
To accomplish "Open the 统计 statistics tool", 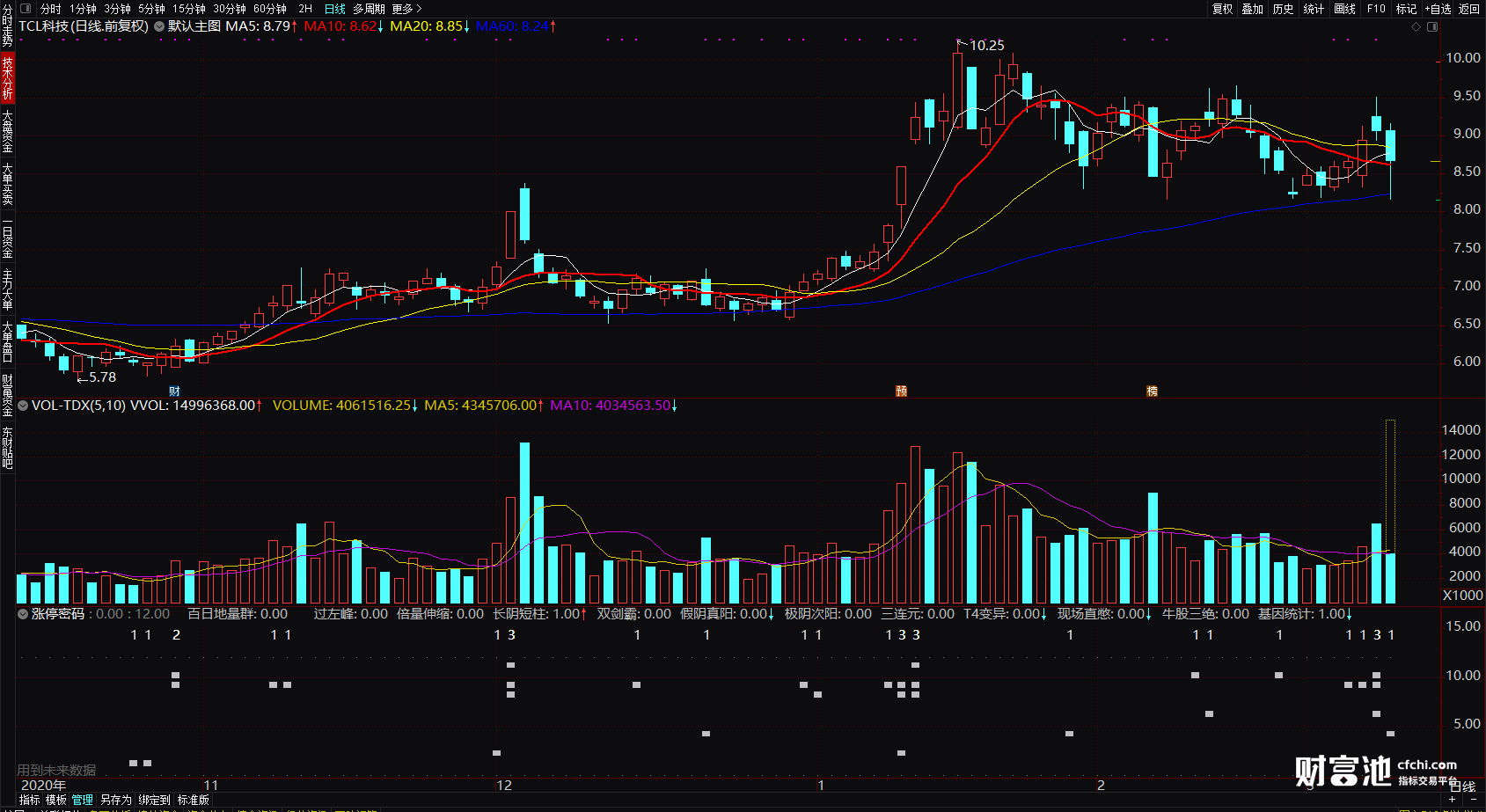I will pos(1314,9).
